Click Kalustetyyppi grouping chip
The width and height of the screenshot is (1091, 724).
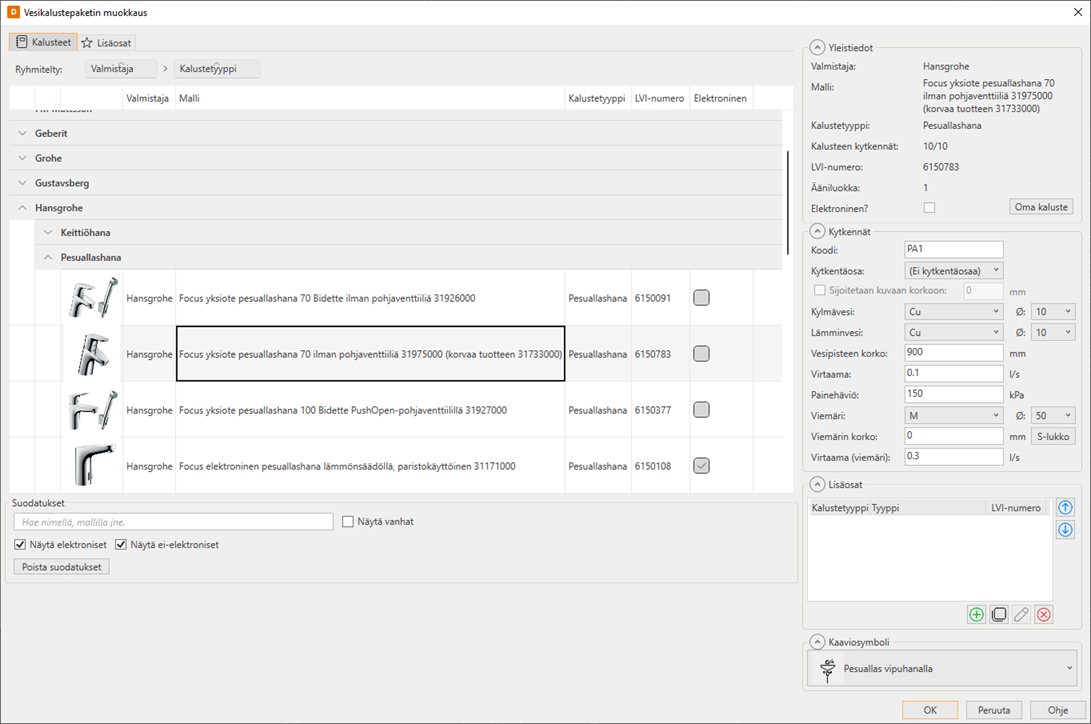click(x=216, y=69)
